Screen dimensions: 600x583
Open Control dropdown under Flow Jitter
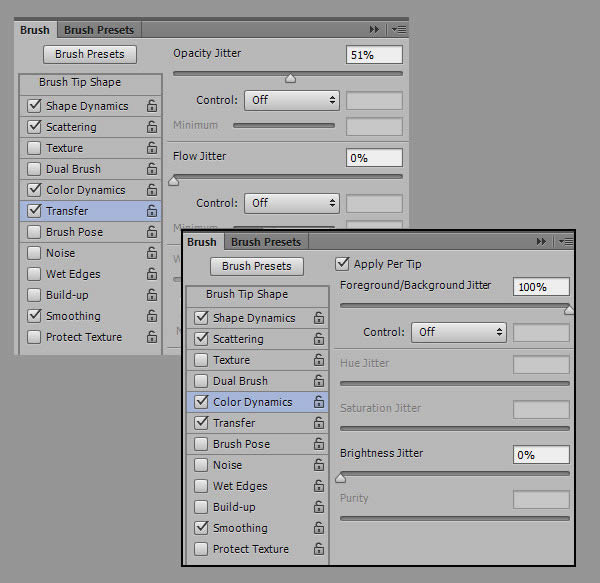(x=293, y=203)
